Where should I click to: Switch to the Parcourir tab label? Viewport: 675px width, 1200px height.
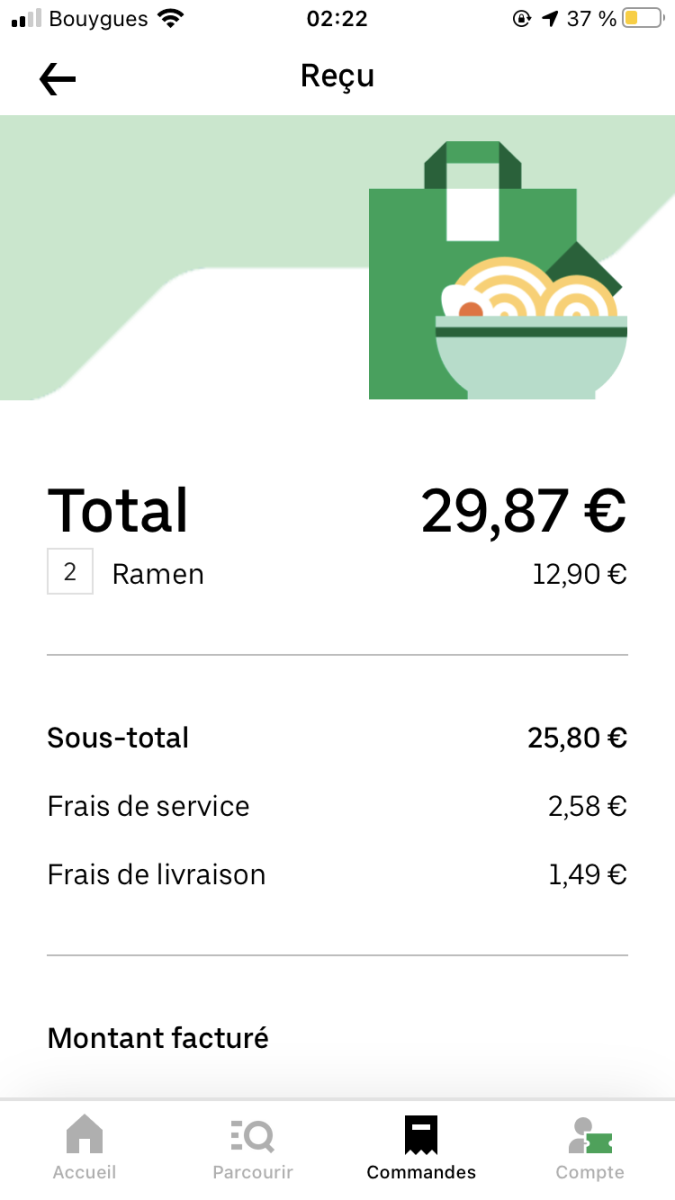tap(252, 1172)
